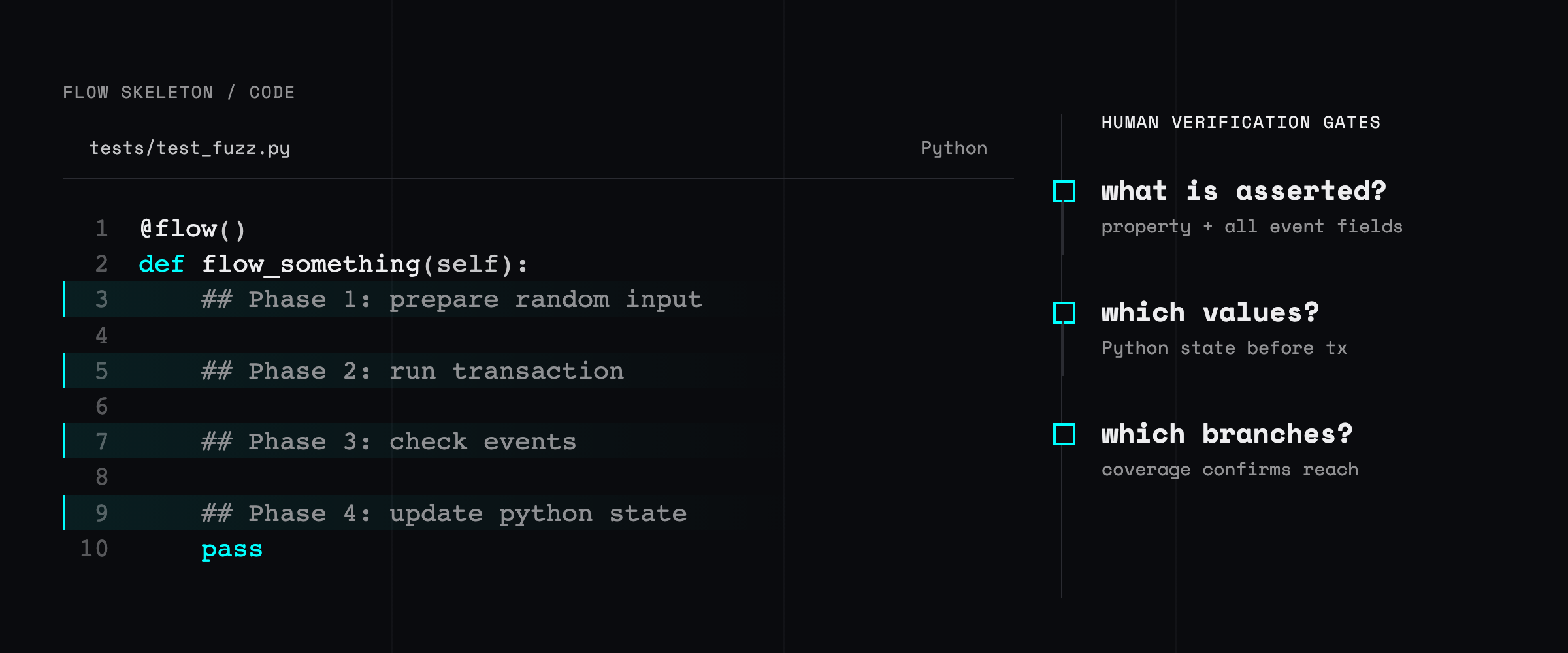Check the 'what is asserted?' checkbox
Viewport: 1568px width, 653px height.
coord(1064,191)
